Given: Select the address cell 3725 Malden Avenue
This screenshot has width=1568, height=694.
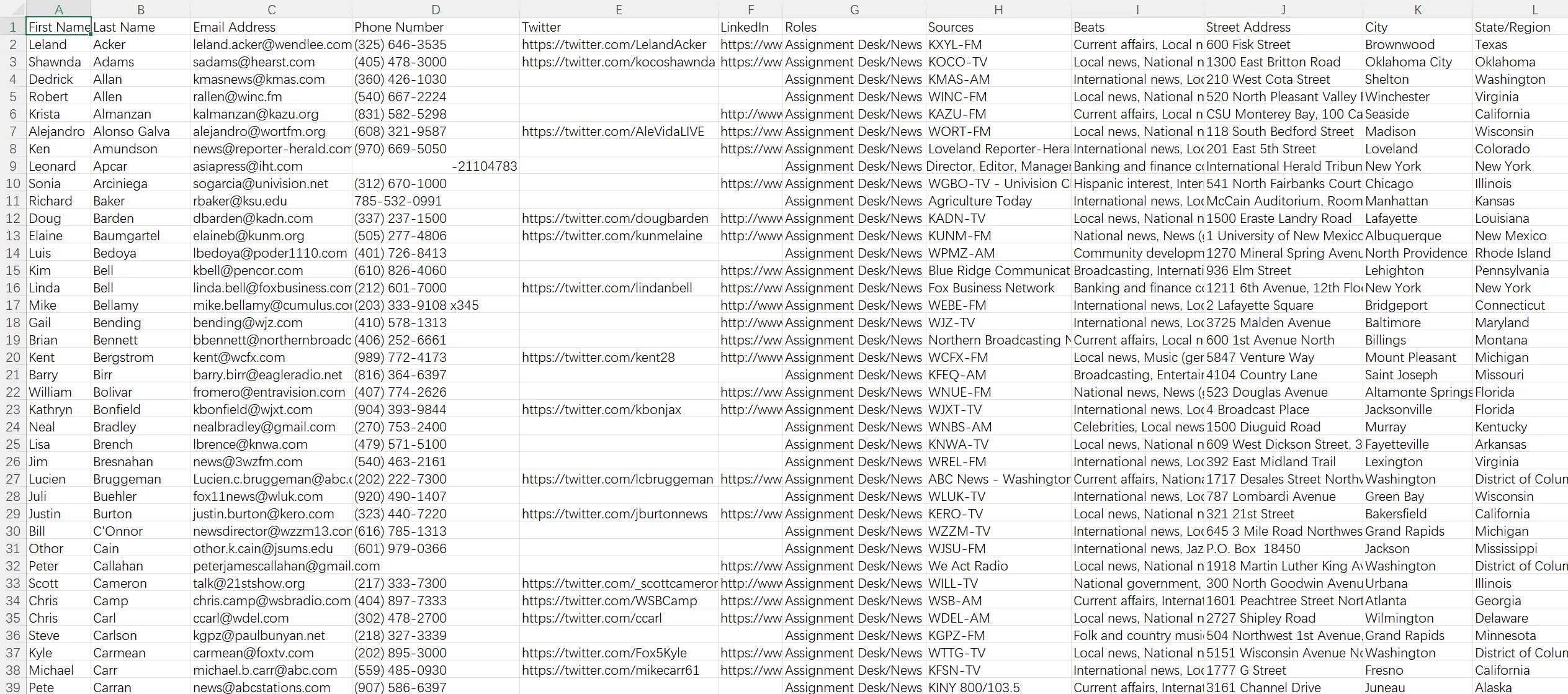Looking at the screenshot, I should 1283,323.
